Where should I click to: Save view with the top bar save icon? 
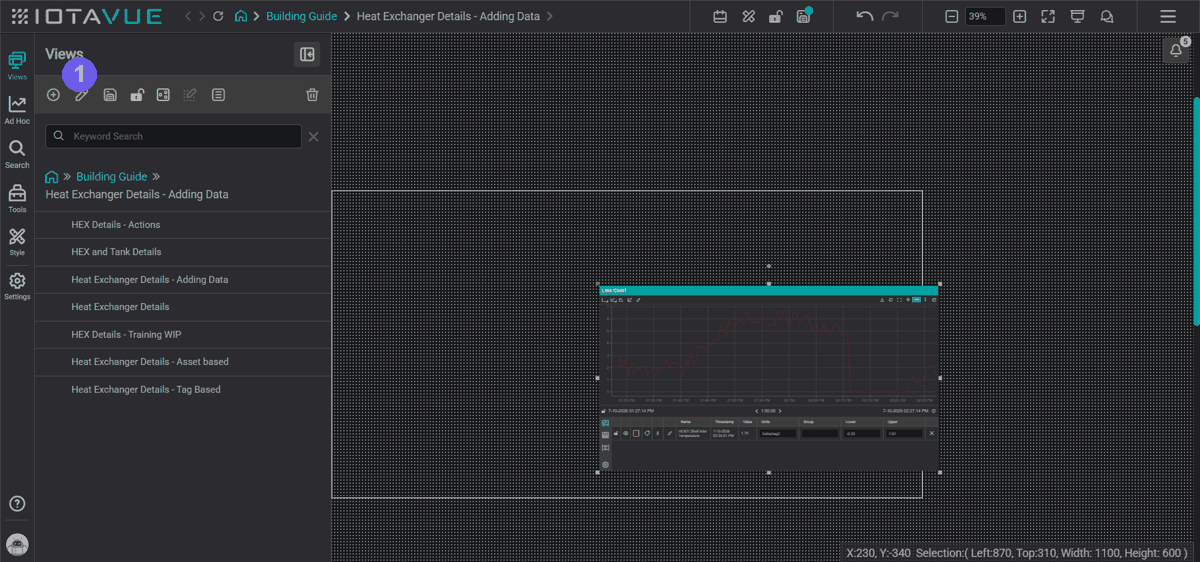point(803,17)
